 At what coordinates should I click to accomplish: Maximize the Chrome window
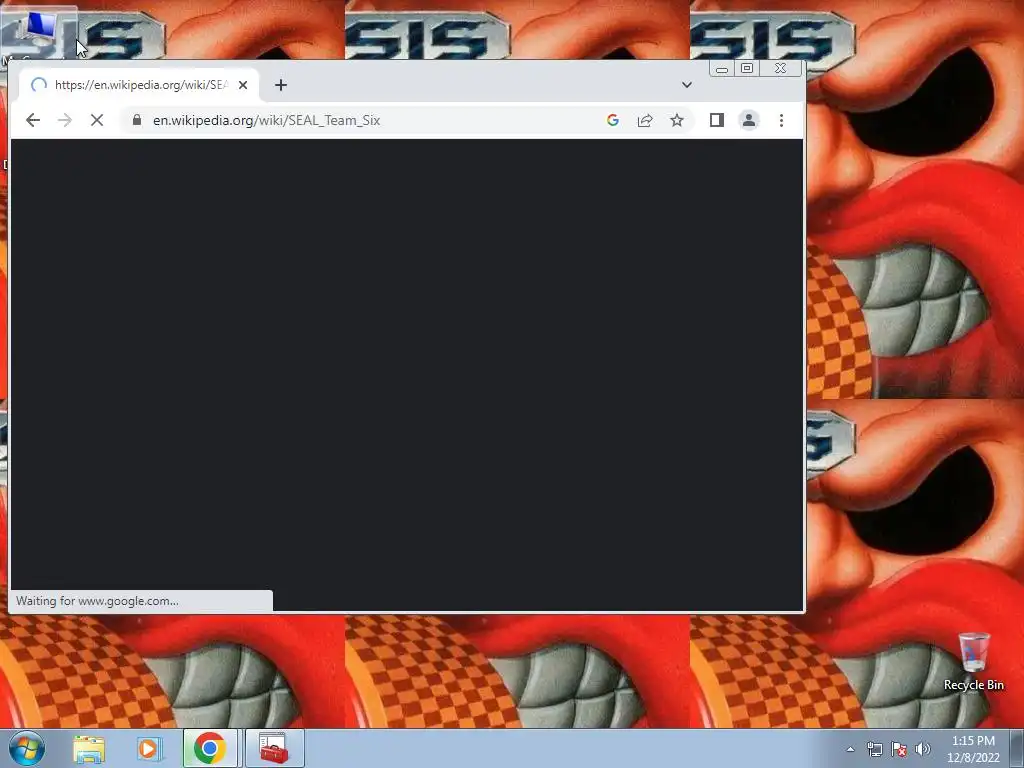coord(747,69)
